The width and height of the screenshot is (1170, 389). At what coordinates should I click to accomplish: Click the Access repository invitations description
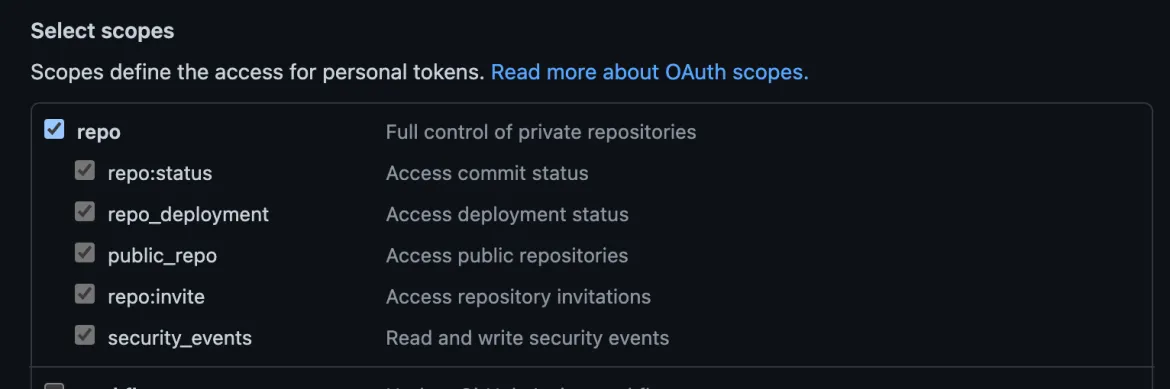(519, 297)
